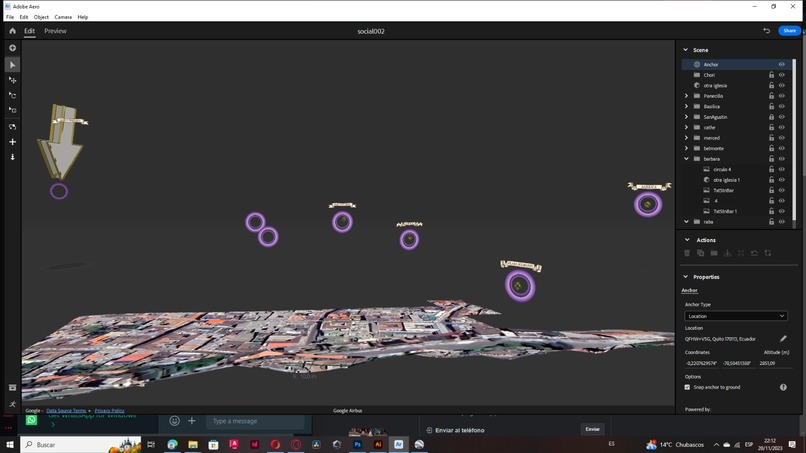806x453 pixels.
Task: Toggle visibility of belmonte group
Action: (x=781, y=148)
